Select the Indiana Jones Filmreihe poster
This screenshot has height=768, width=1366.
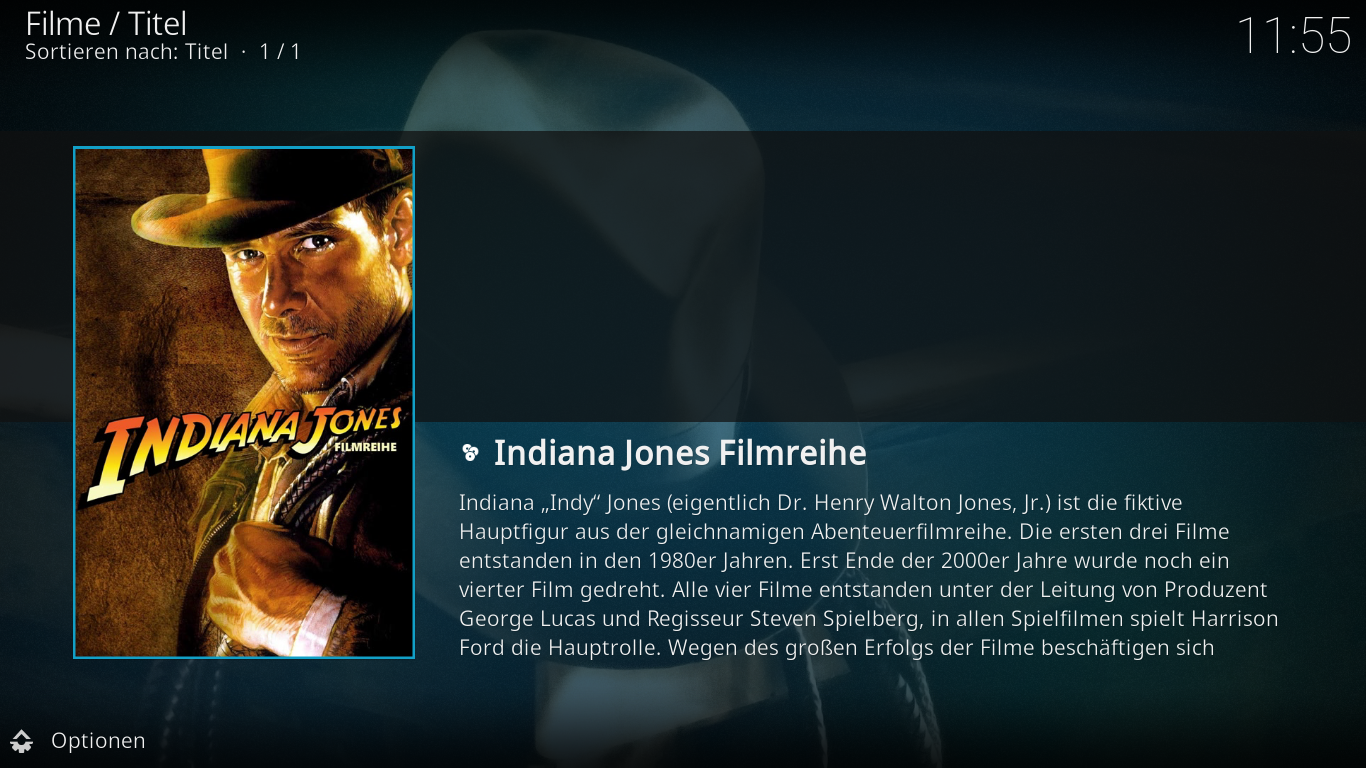click(x=244, y=402)
